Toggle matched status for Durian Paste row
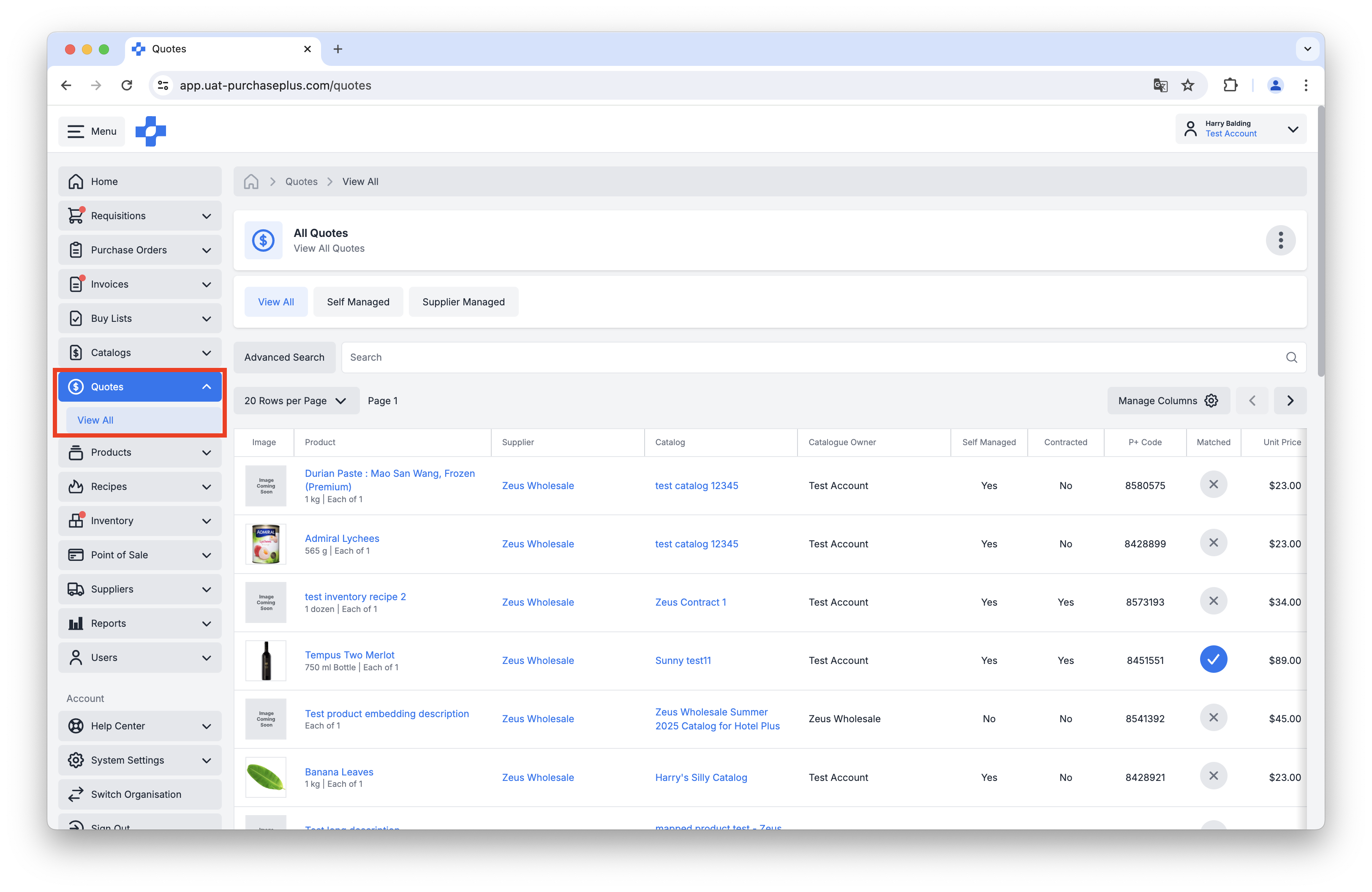 click(1214, 484)
